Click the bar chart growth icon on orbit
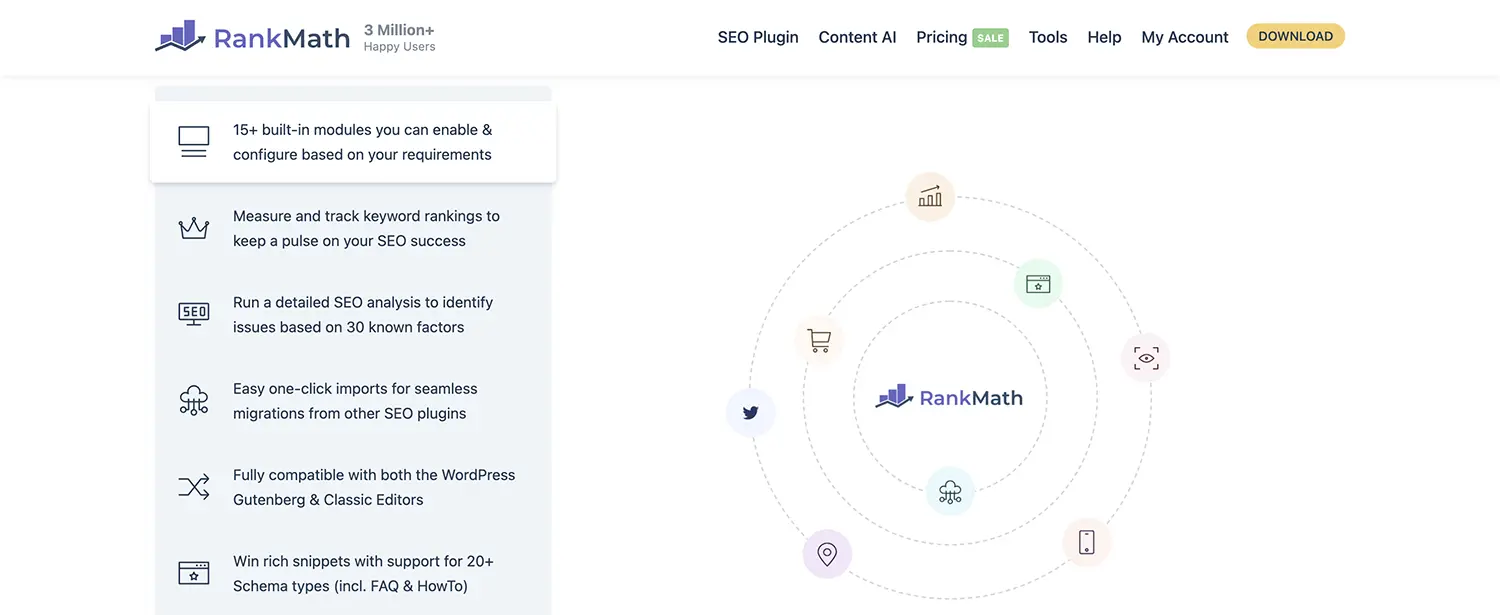The height and width of the screenshot is (615, 1500). click(930, 197)
